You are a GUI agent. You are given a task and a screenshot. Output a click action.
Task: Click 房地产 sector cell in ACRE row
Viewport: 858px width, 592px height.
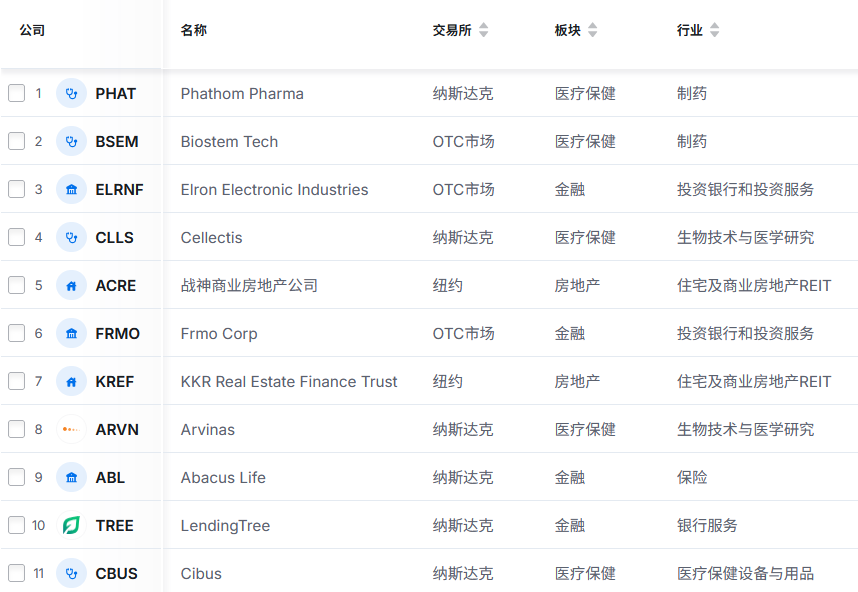(577, 286)
